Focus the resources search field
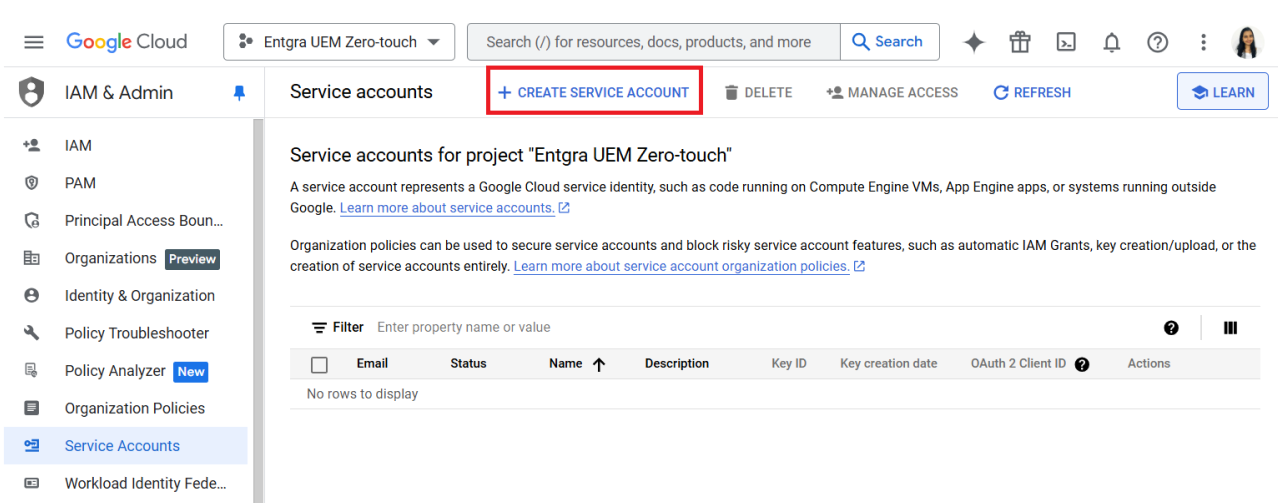The height and width of the screenshot is (503, 1278). [654, 42]
